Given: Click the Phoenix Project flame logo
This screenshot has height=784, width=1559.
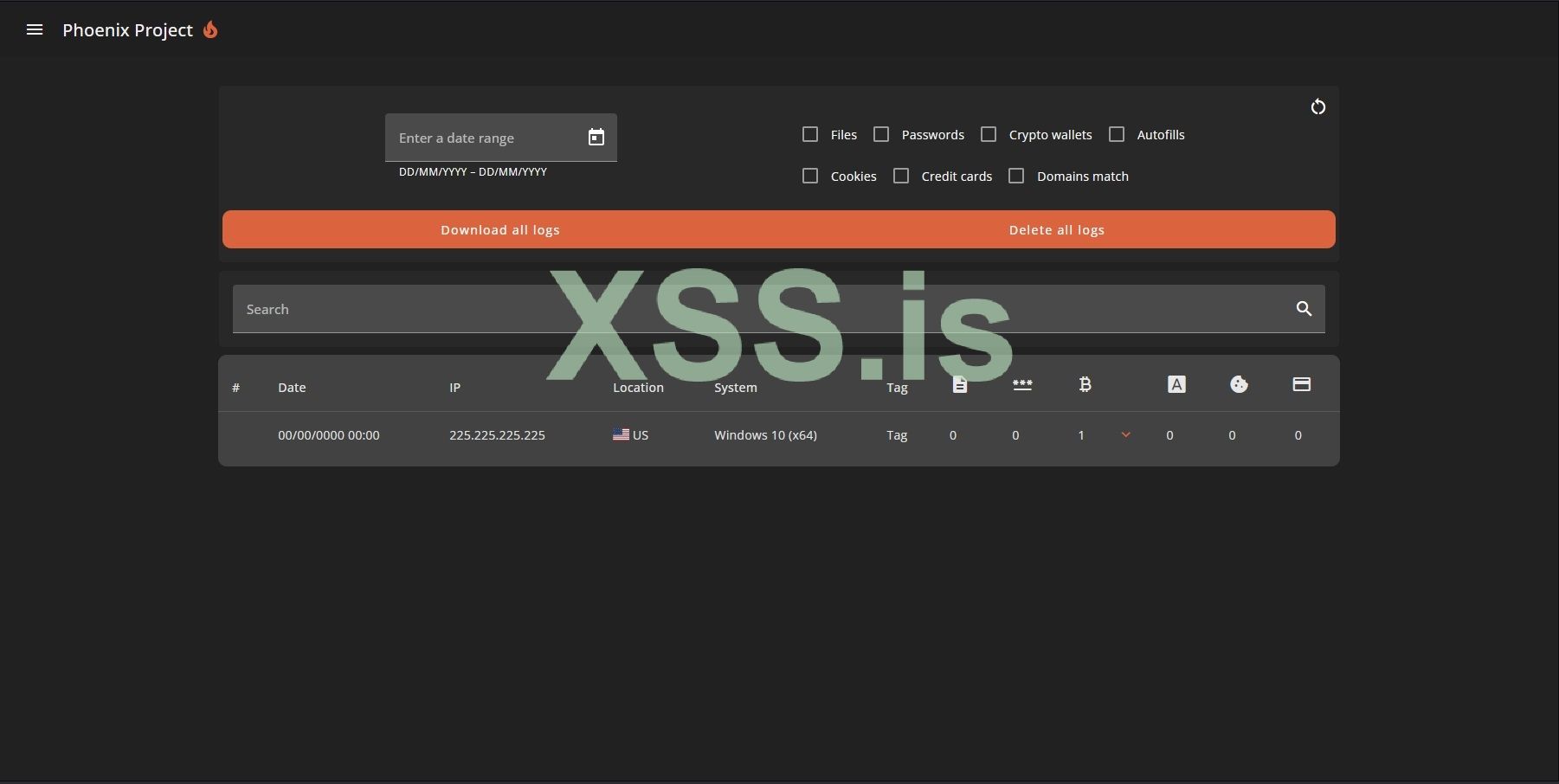Looking at the screenshot, I should 210,30.
